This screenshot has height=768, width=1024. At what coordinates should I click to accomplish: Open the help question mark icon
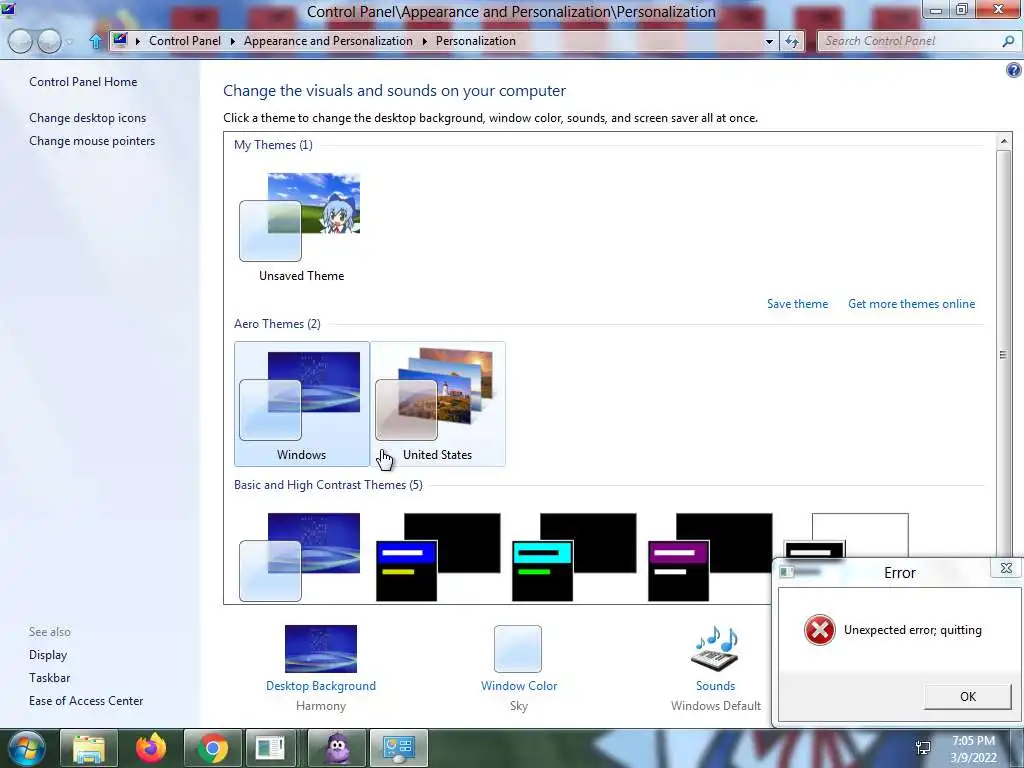[x=1014, y=71]
